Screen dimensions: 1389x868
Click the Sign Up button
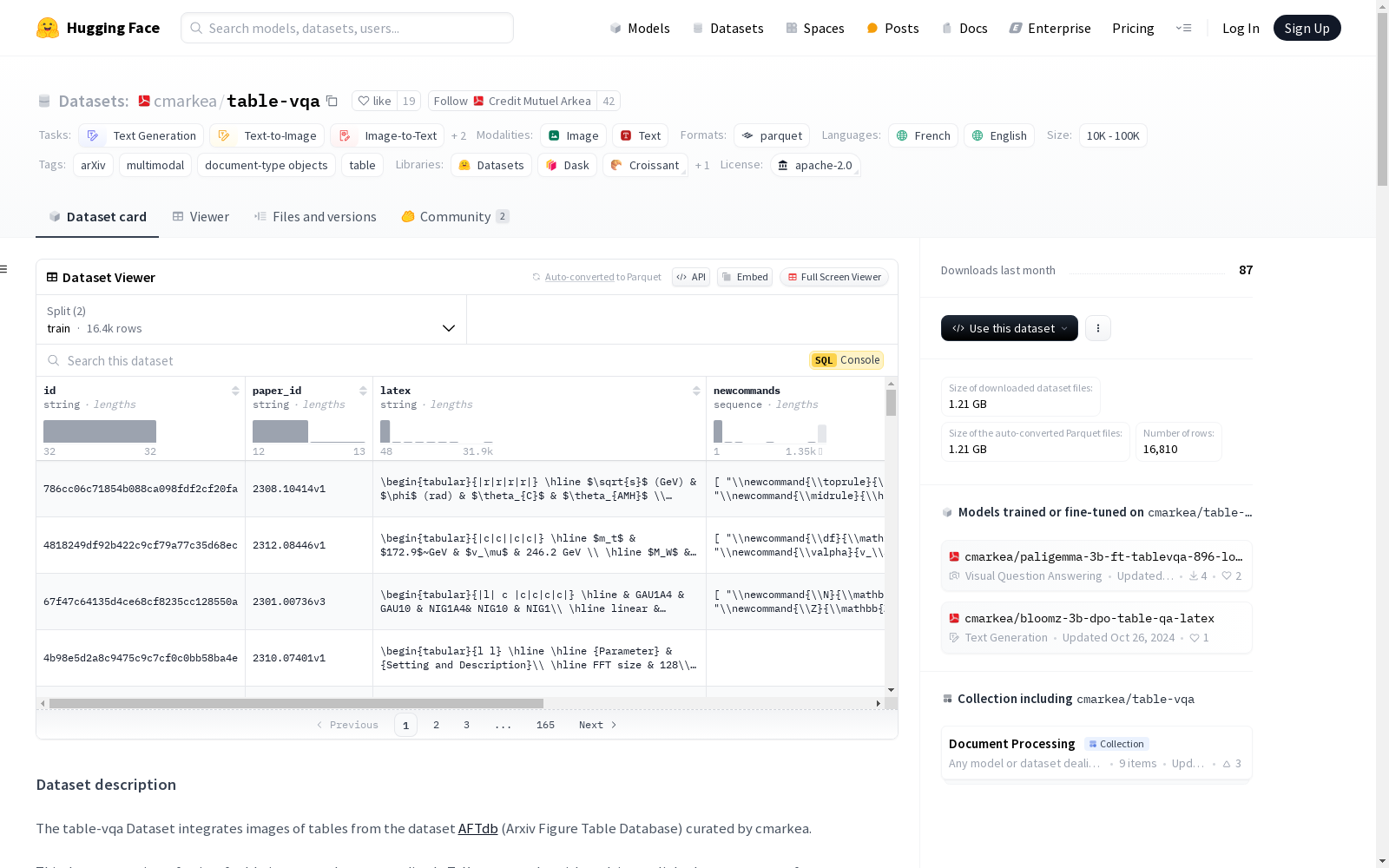(x=1307, y=28)
